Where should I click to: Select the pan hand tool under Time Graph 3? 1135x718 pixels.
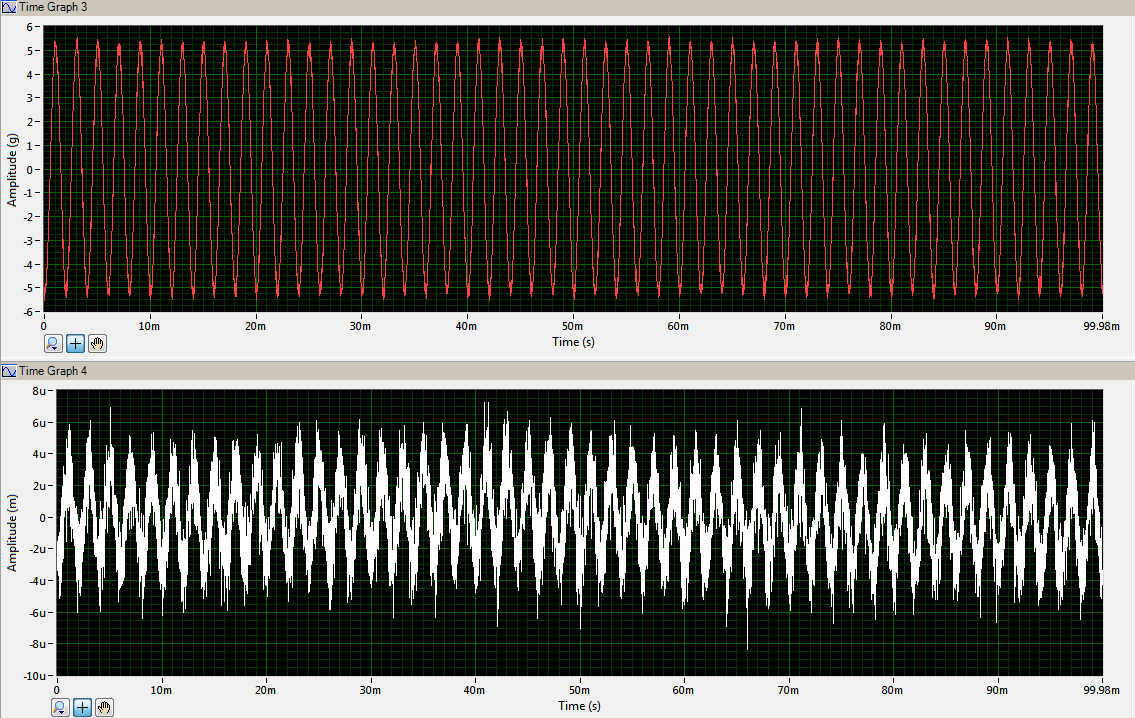[97, 343]
